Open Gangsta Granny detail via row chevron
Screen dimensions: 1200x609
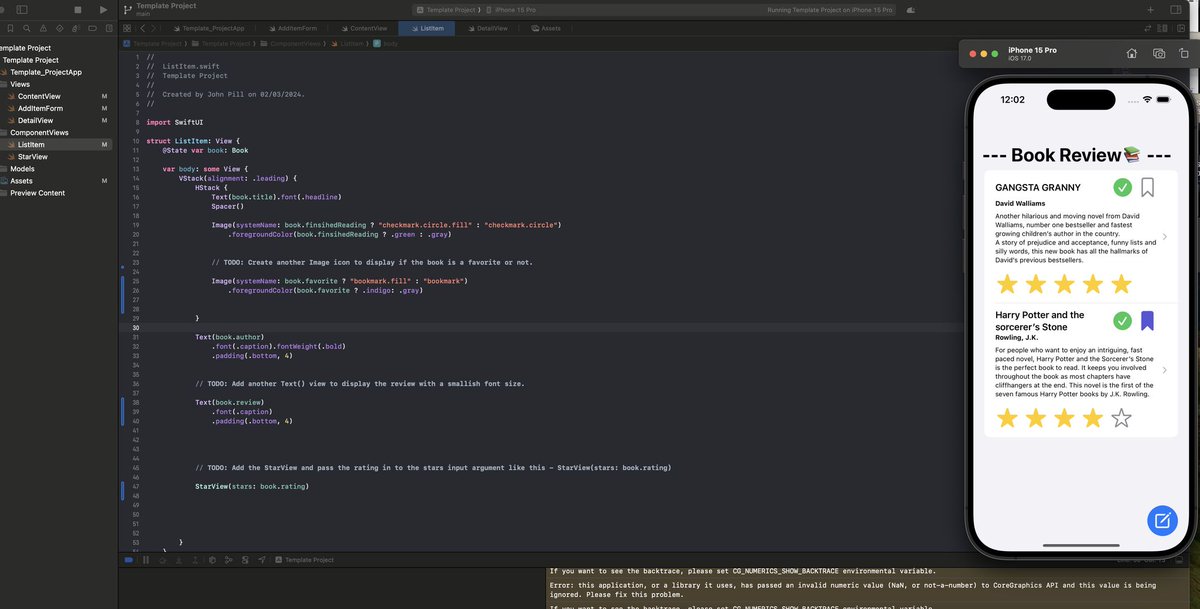(1166, 236)
